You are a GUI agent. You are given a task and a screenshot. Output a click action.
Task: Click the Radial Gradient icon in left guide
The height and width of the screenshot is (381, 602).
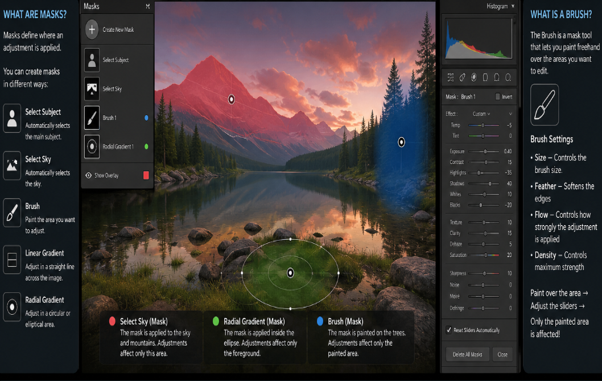pos(12,307)
